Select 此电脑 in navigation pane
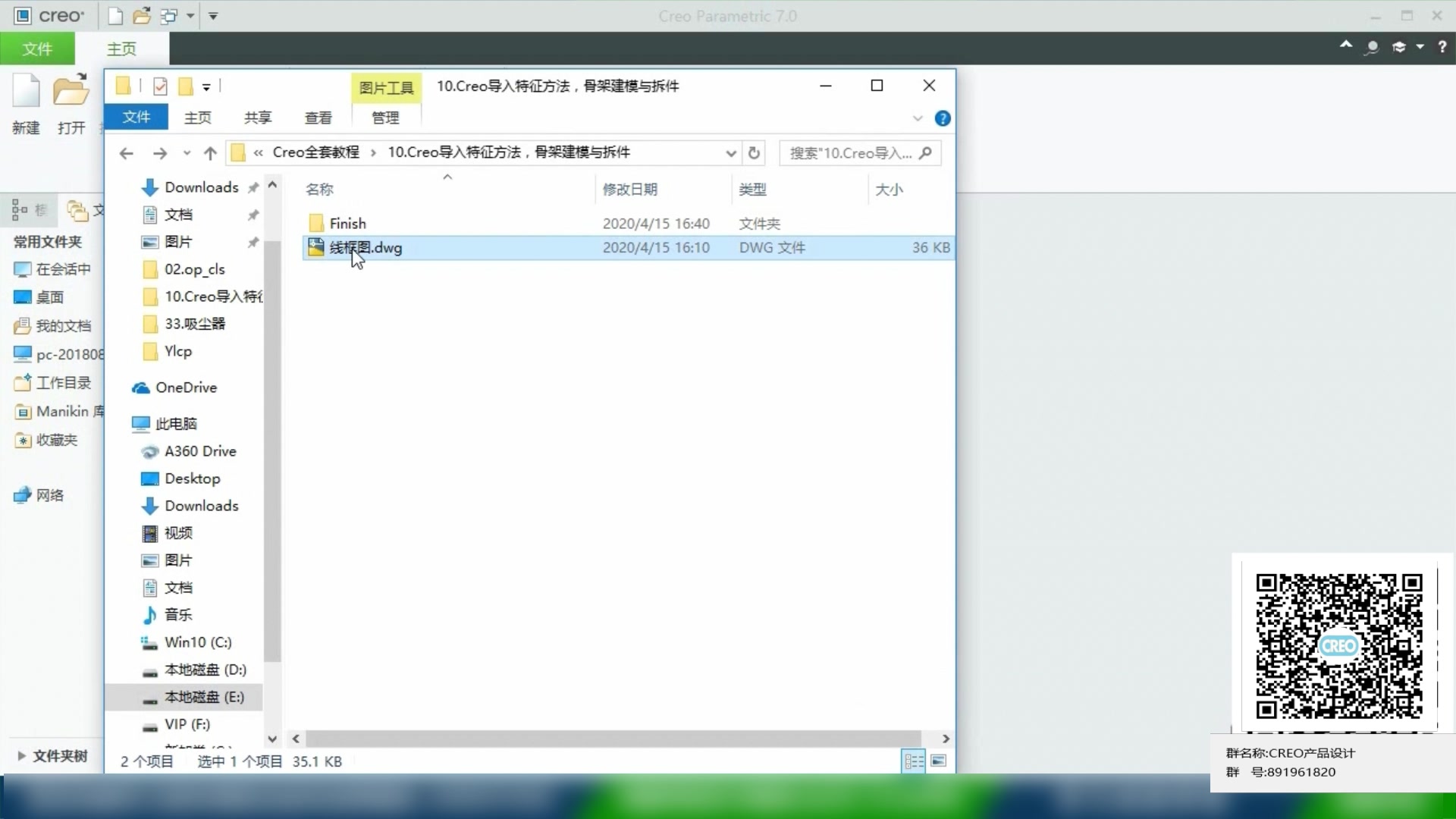1456x819 pixels. [x=176, y=424]
